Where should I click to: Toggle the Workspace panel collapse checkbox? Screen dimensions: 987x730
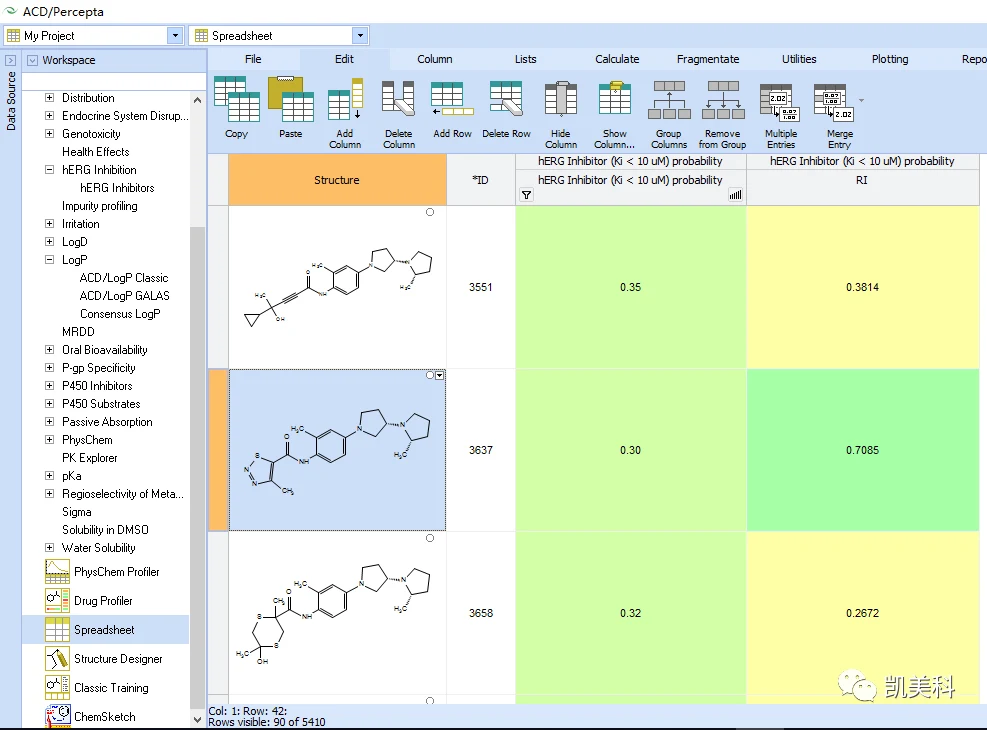33,60
